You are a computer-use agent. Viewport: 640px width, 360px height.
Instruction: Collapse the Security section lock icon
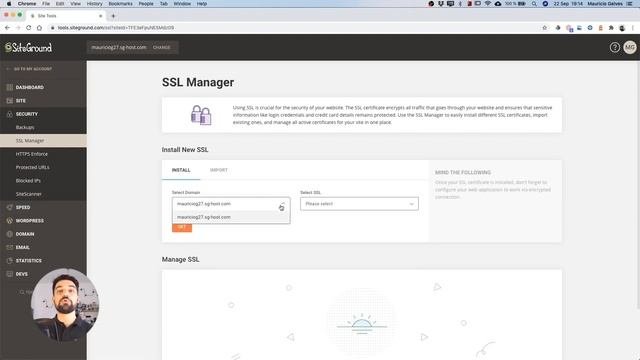pyautogui.click(x=10, y=114)
